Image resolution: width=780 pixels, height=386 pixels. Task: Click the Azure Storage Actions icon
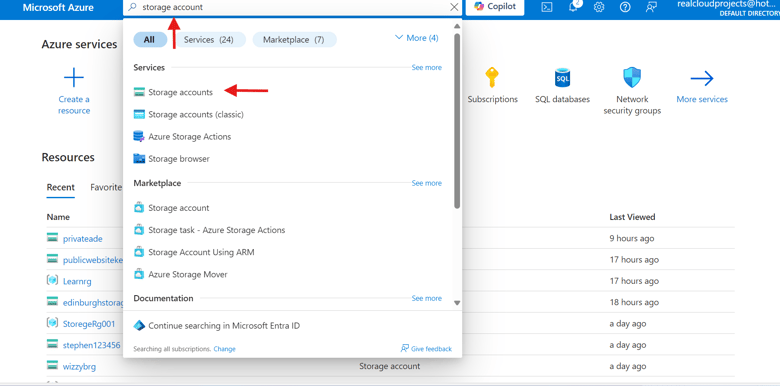click(139, 136)
